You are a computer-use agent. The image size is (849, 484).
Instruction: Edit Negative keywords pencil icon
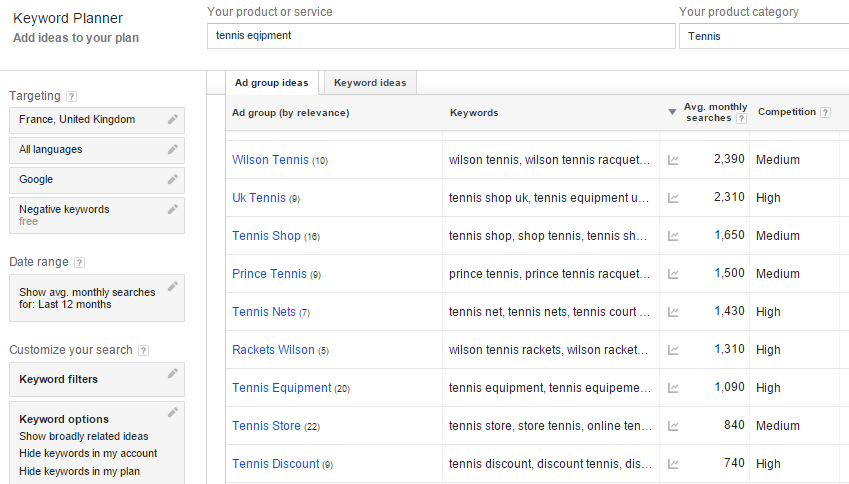point(173,209)
